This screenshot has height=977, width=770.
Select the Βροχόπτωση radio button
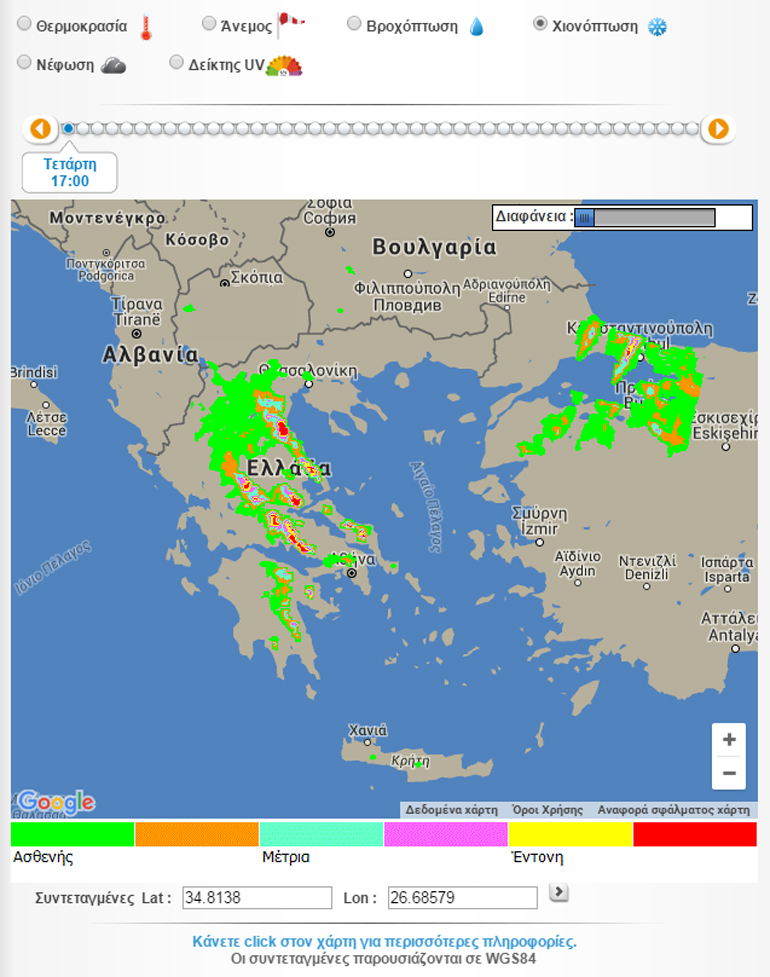[354, 24]
